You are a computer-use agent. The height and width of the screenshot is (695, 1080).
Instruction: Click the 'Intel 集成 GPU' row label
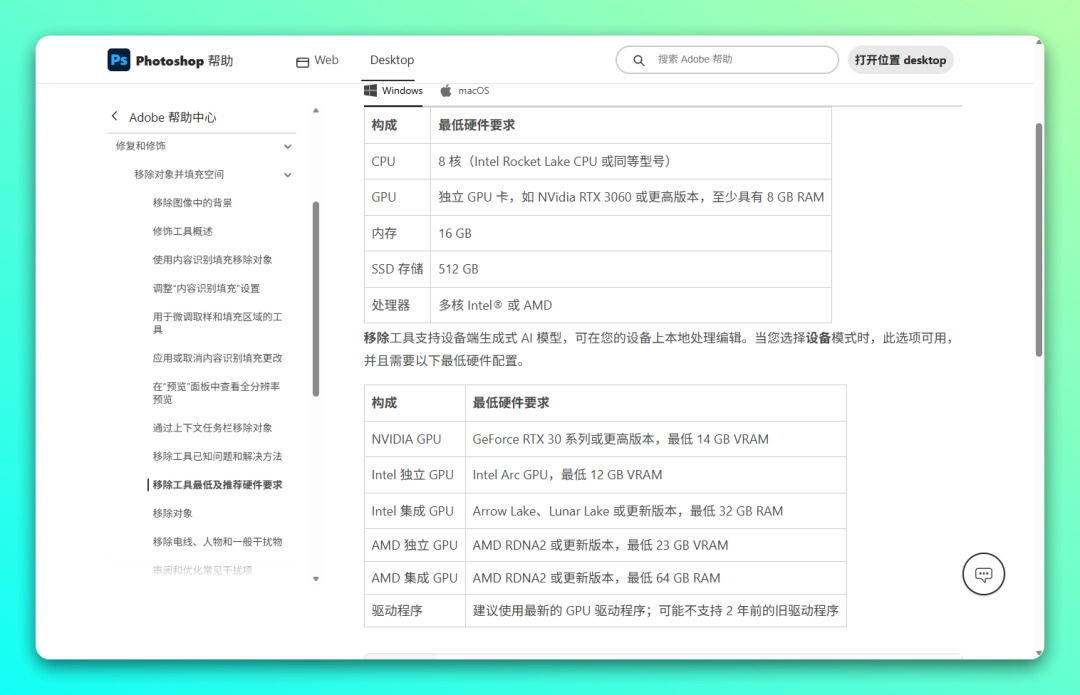[413, 511]
